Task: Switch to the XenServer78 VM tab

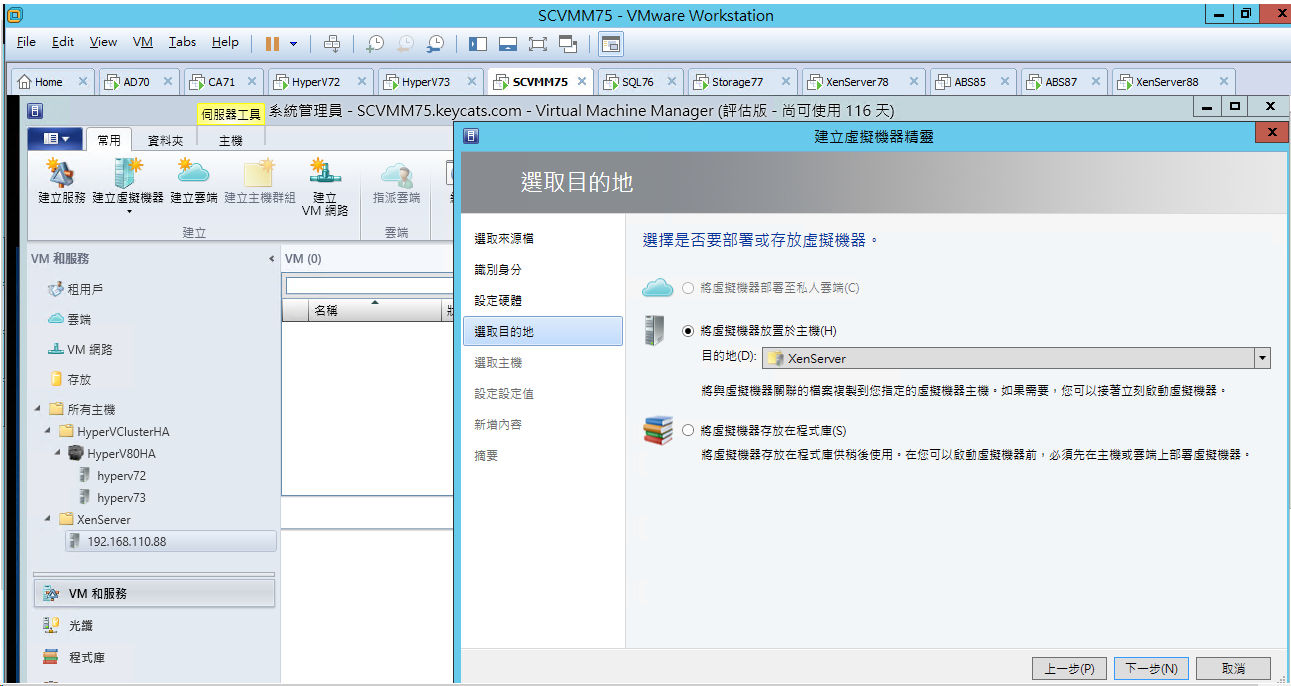Action: coord(863,82)
